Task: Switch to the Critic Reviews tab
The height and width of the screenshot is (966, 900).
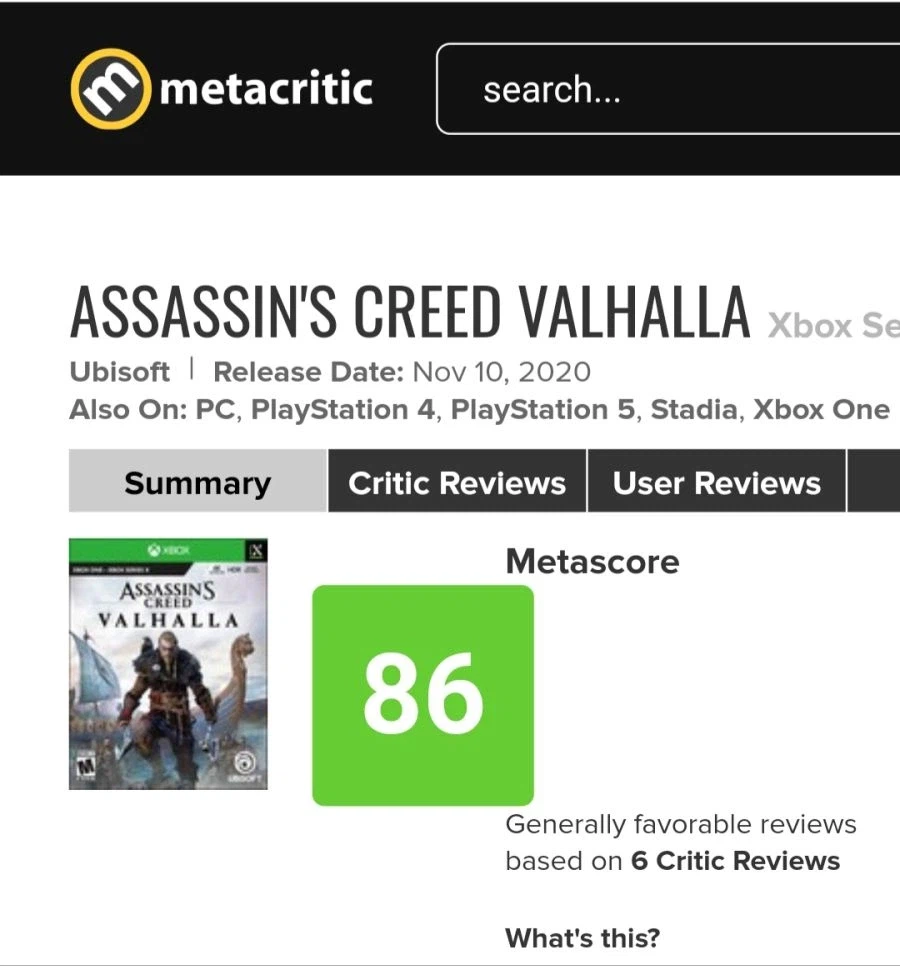Action: point(457,483)
